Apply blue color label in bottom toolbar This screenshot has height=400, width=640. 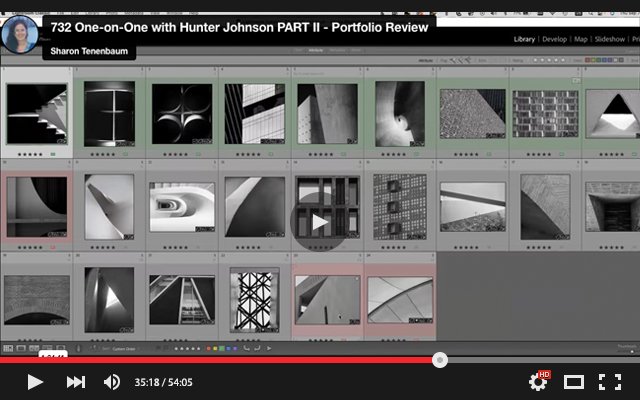(228, 349)
